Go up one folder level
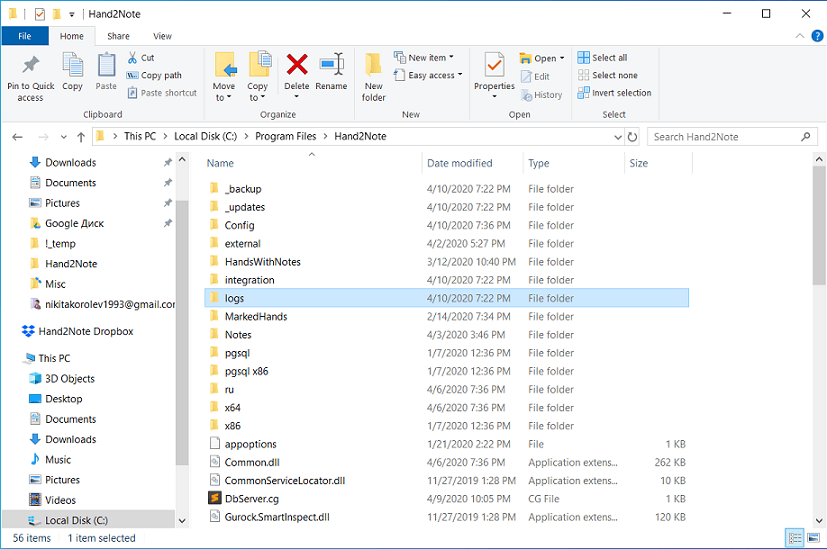 (x=81, y=137)
